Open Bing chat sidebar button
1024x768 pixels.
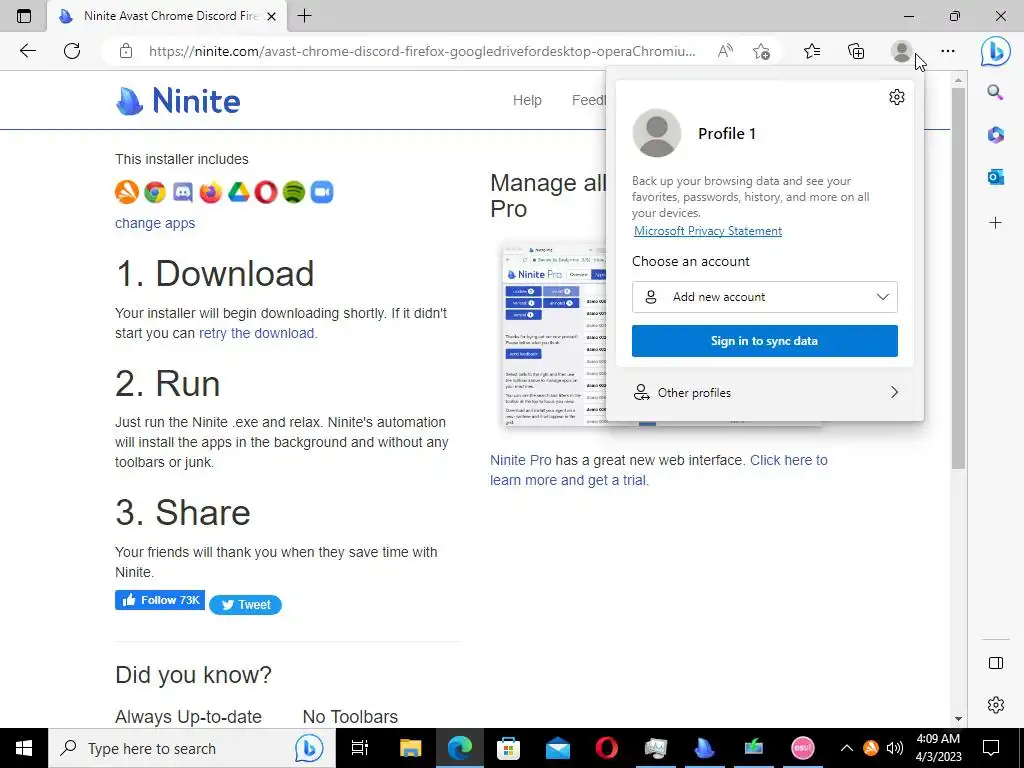(995, 51)
